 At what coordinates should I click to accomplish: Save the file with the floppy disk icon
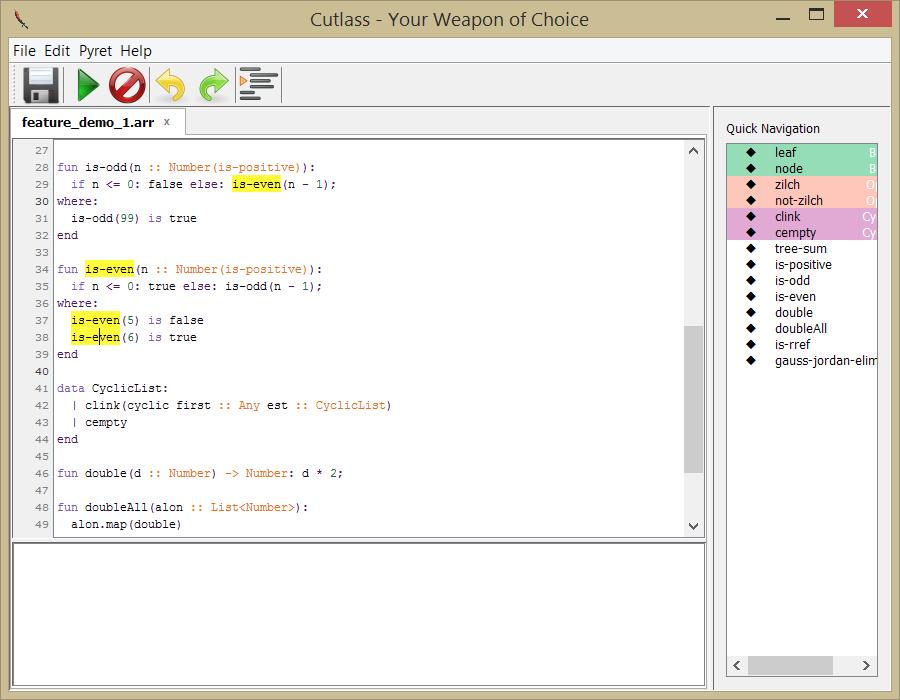pos(41,85)
